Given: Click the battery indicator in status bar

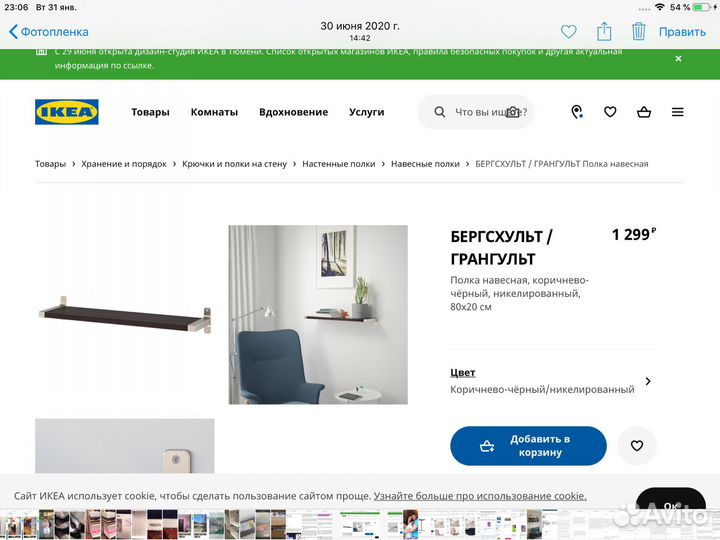Looking at the screenshot, I should [x=701, y=7].
